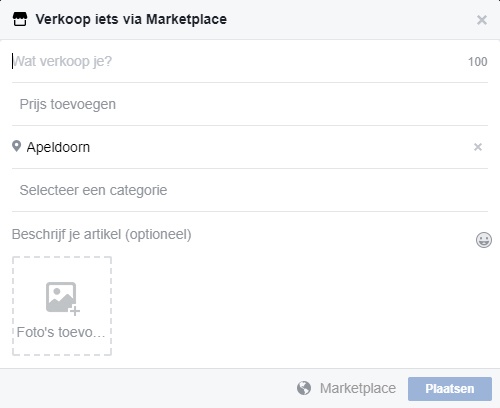
Task: Click the Apeldoorn location text
Action: point(58,147)
